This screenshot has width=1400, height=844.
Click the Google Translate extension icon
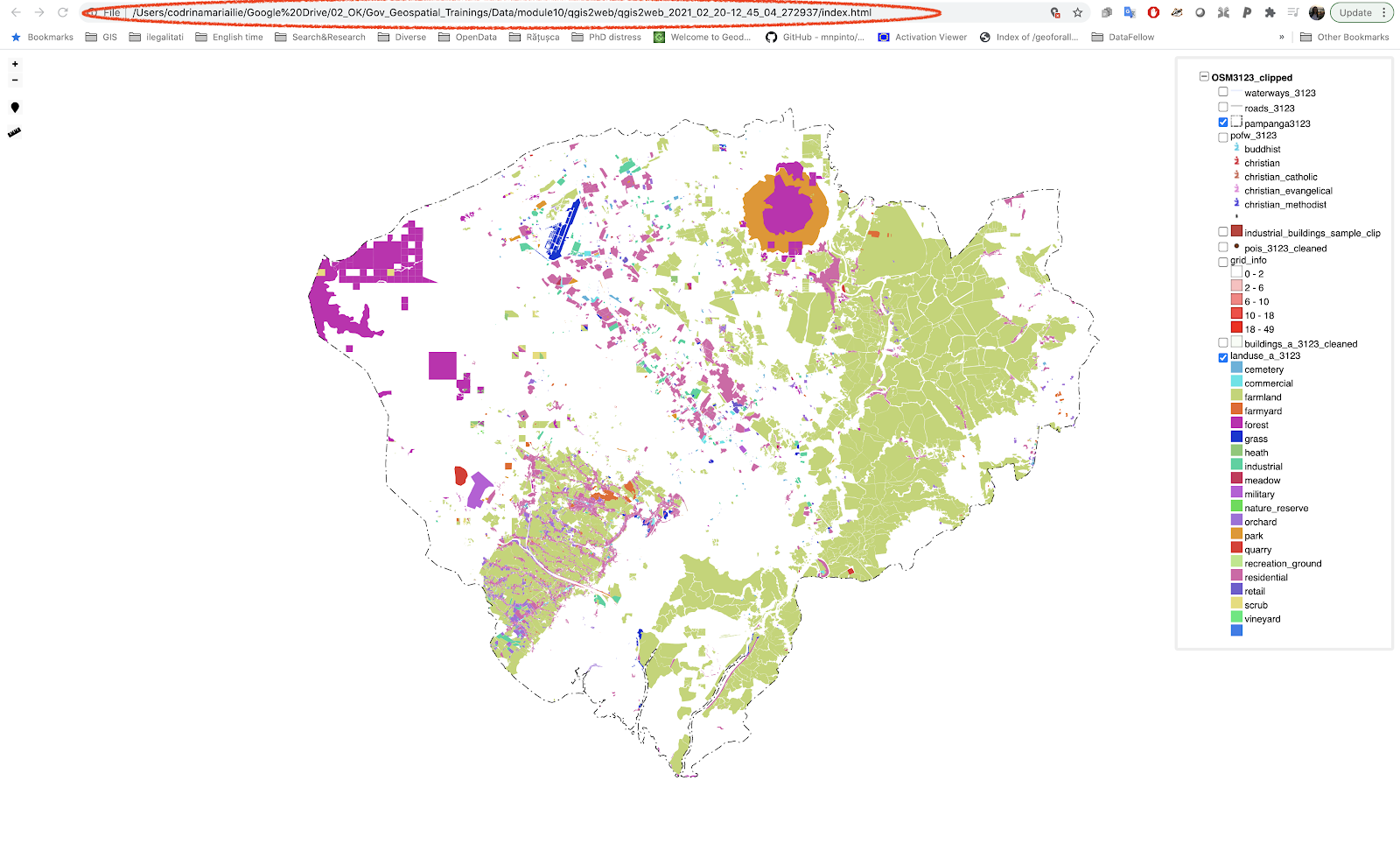[1130, 13]
